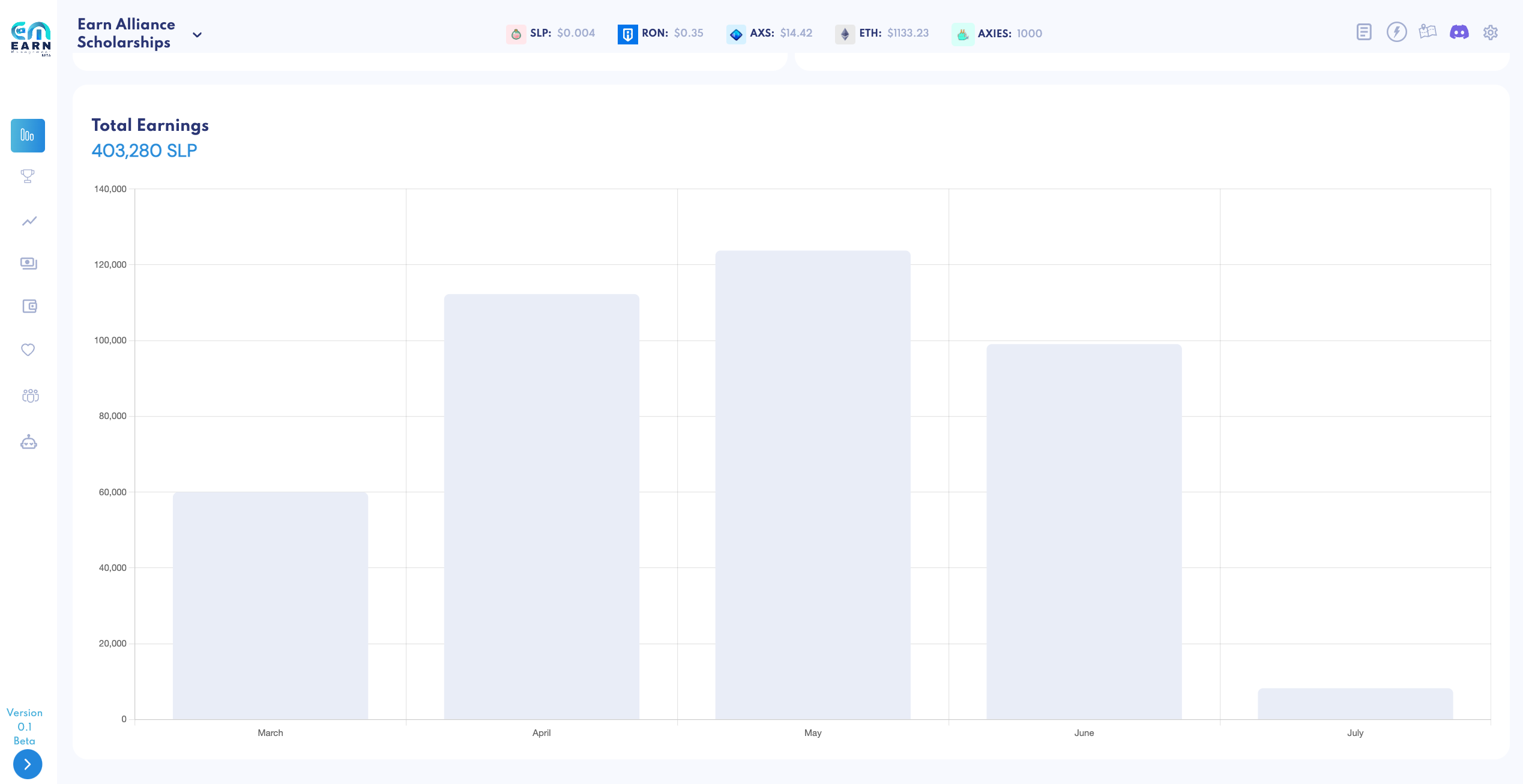Open the robot bot sidebar icon
The width and height of the screenshot is (1523, 784).
pyautogui.click(x=29, y=442)
